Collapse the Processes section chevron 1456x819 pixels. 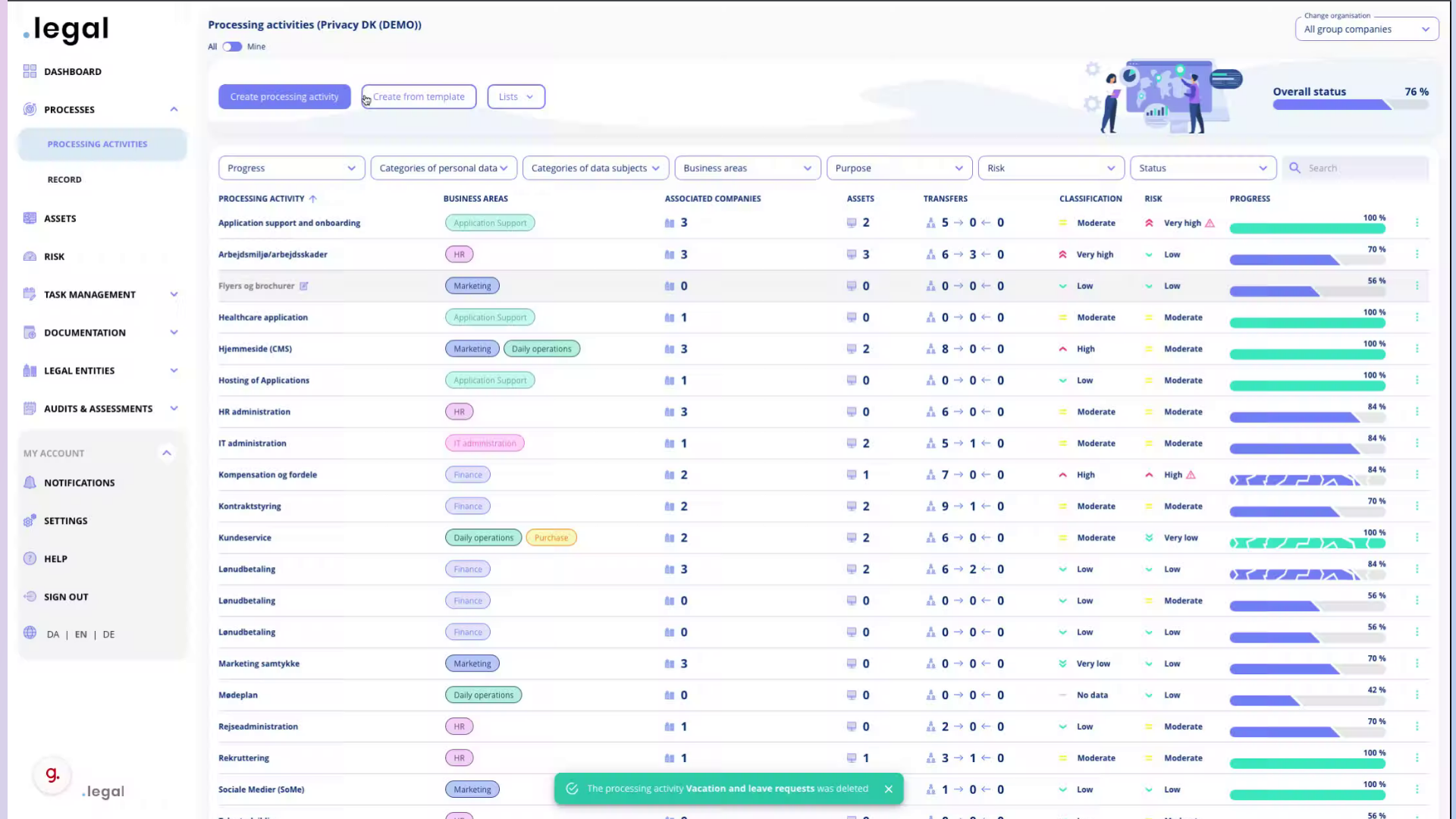click(x=174, y=109)
